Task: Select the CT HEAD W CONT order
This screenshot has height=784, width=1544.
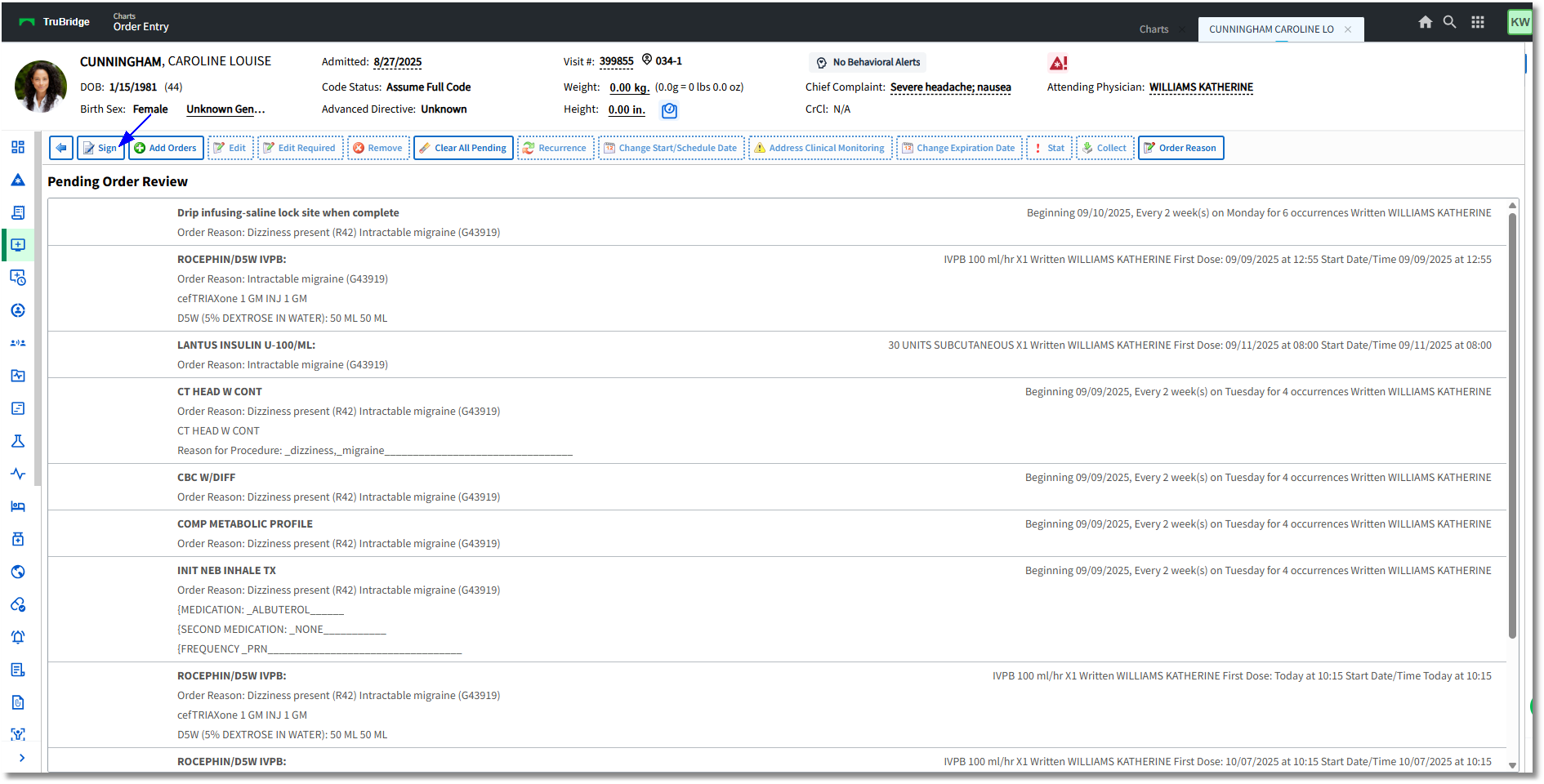Action: pyautogui.click(x=777, y=421)
